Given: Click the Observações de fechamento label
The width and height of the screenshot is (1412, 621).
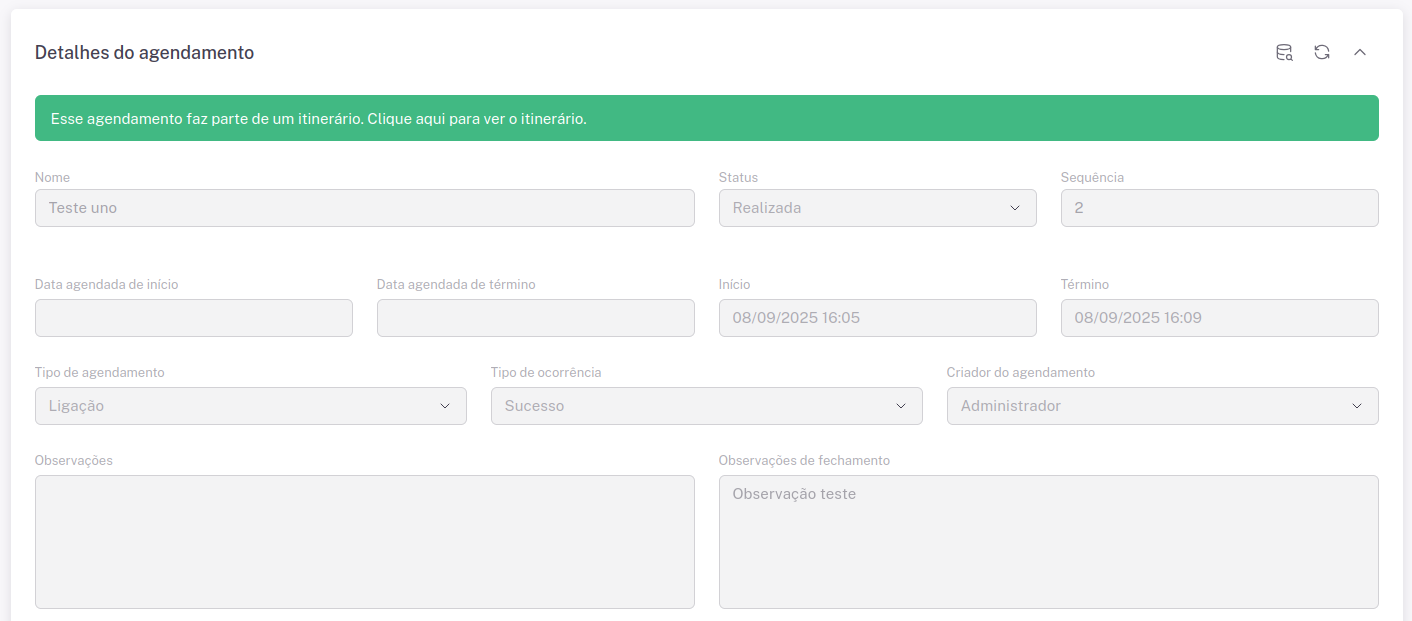Looking at the screenshot, I should pos(803,460).
